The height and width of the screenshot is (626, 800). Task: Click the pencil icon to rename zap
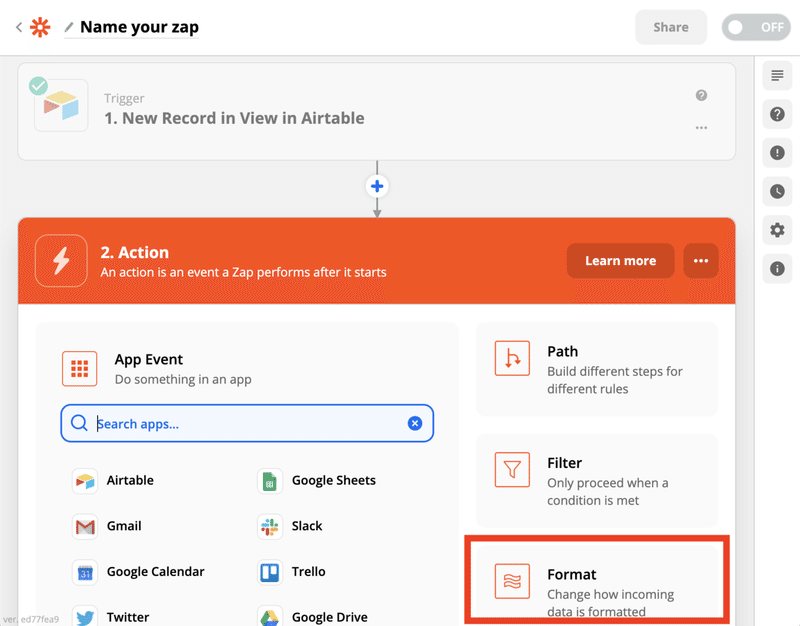pyautogui.click(x=69, y=27)
